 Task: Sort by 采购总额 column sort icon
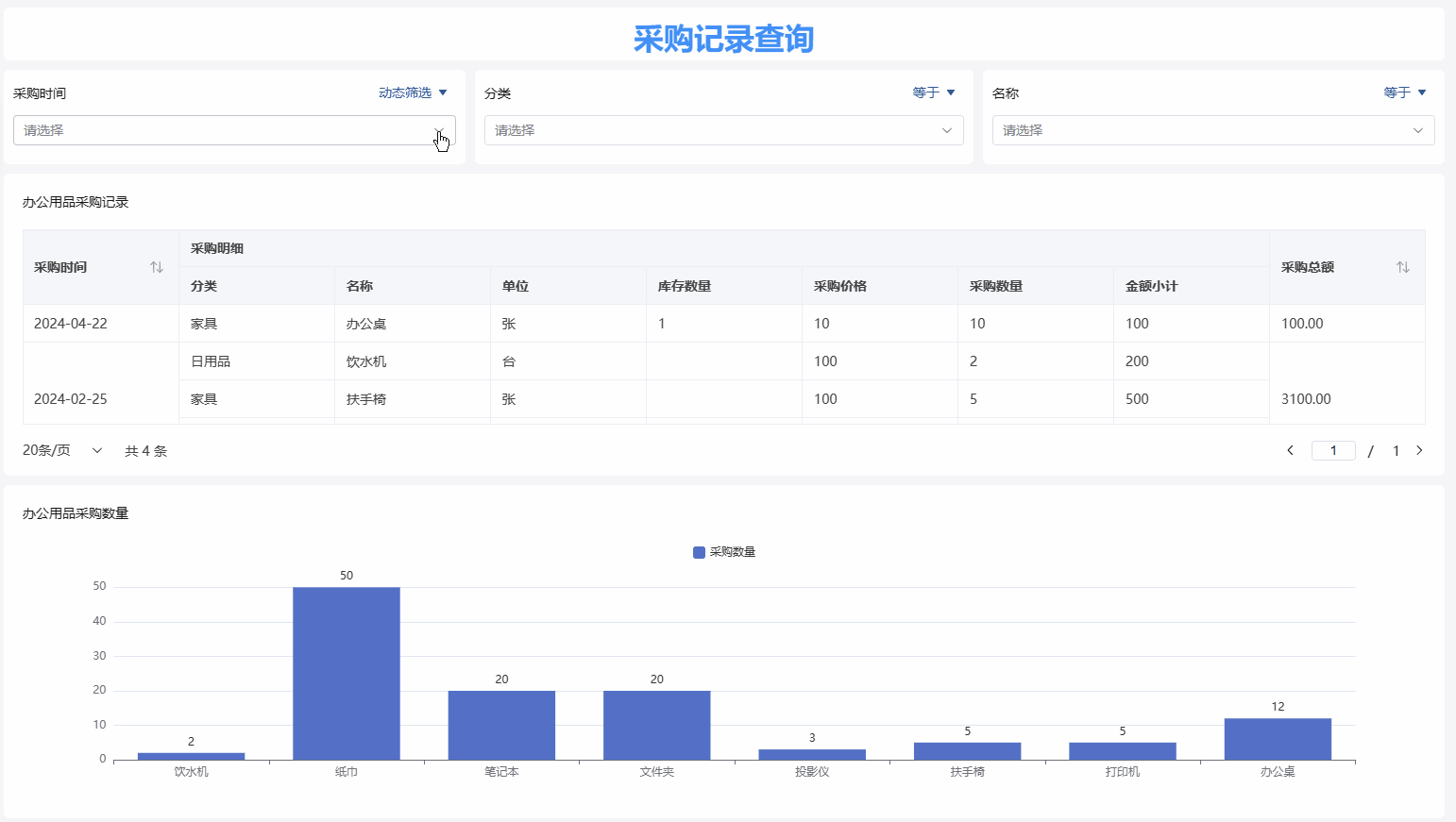pos(1403,267)
